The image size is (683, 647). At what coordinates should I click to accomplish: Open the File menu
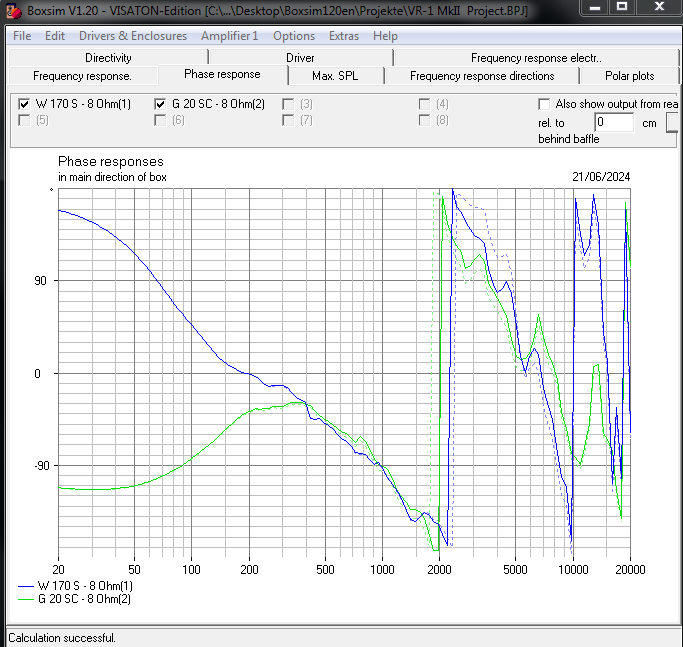(x=22, y=36)
